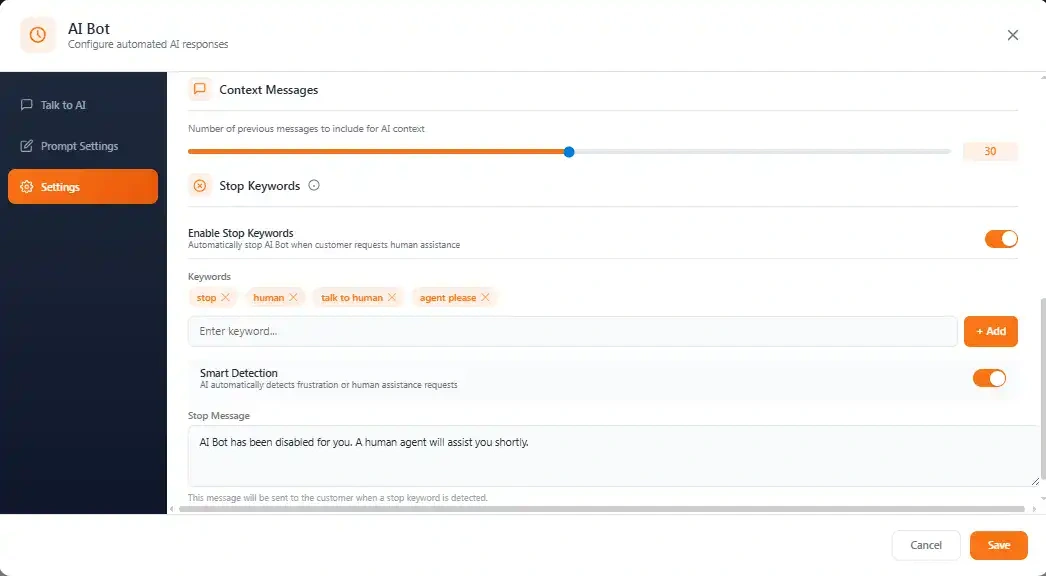The width and height of the screenshot is (1046, 576).
Task: Click the context messages slider handle
Action: point(568,151)
